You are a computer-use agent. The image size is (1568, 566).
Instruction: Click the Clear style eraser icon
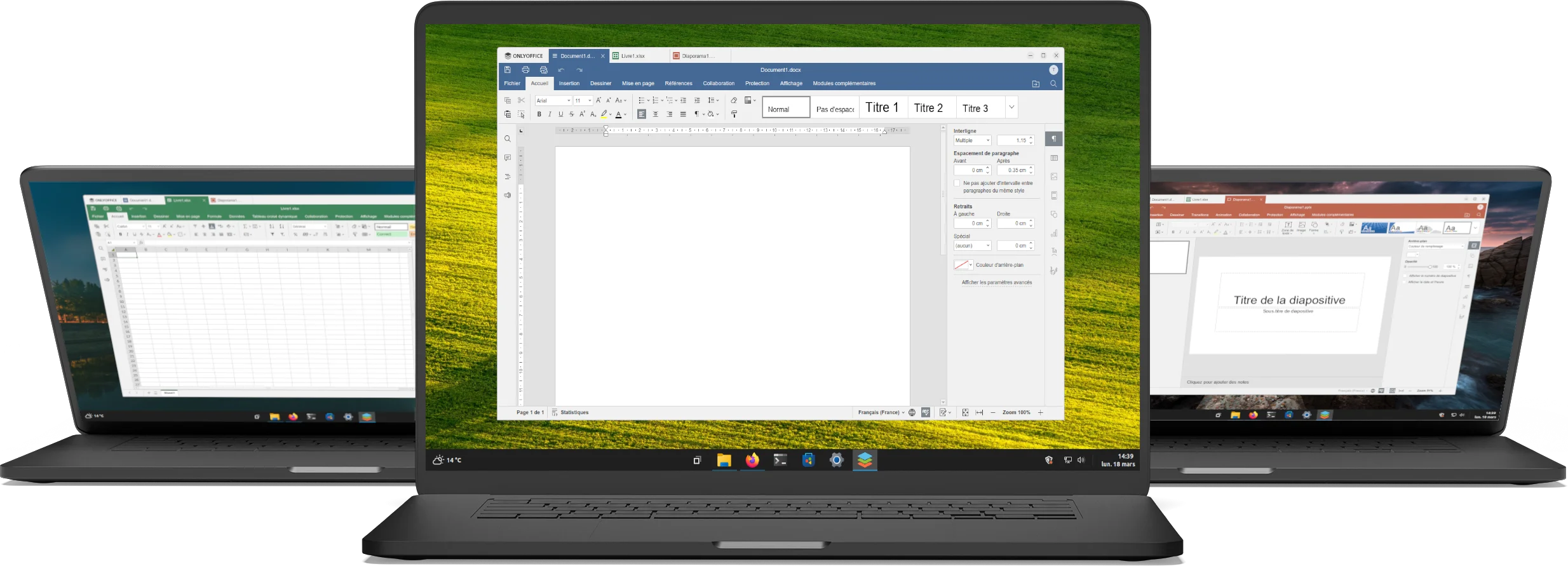pyautogui.click(x=734, y=100)
